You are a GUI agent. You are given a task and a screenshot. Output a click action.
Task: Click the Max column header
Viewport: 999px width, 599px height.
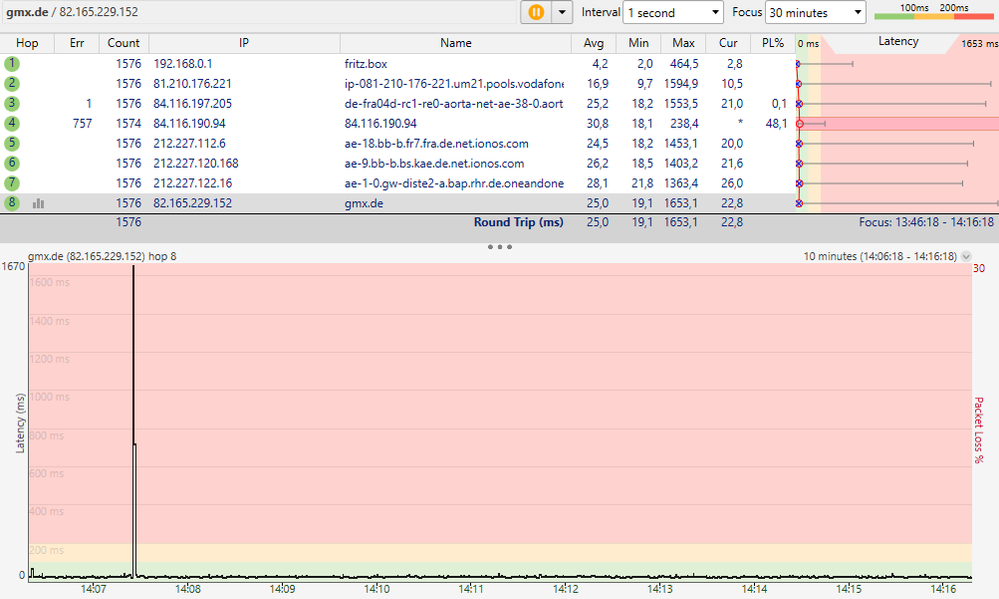pos(683,43)
